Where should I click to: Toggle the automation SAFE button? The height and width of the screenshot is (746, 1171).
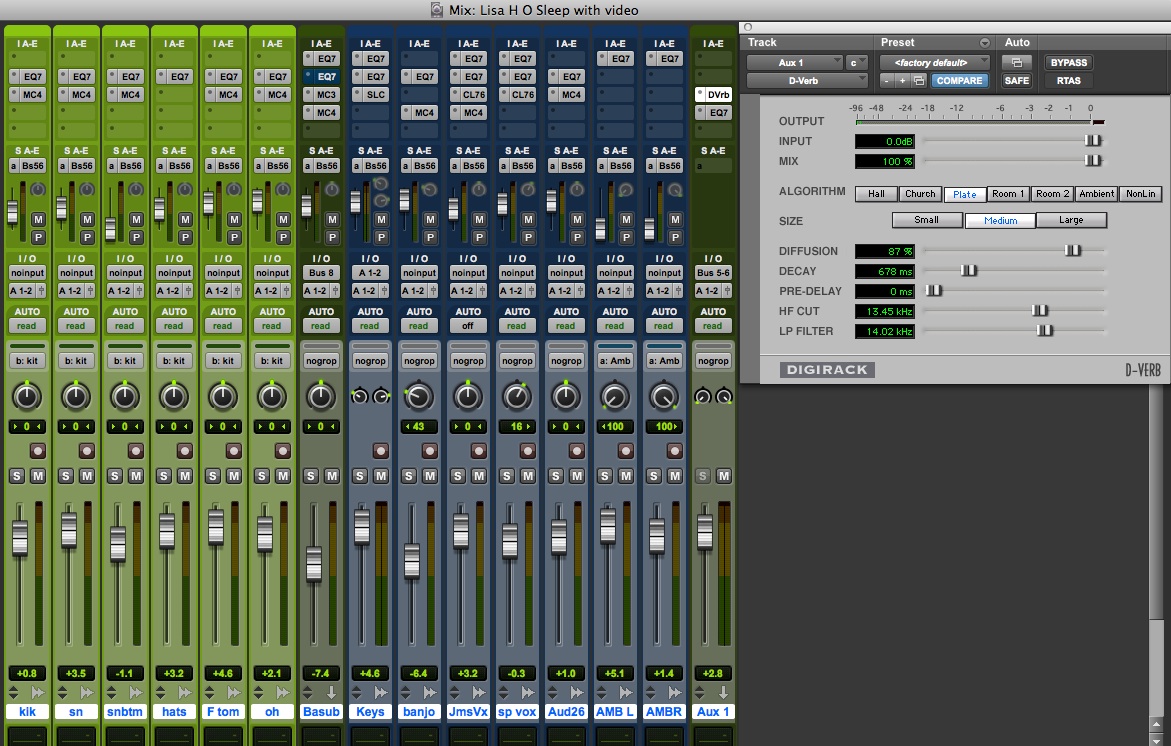pyautogui.click(x=1016, y=81)
